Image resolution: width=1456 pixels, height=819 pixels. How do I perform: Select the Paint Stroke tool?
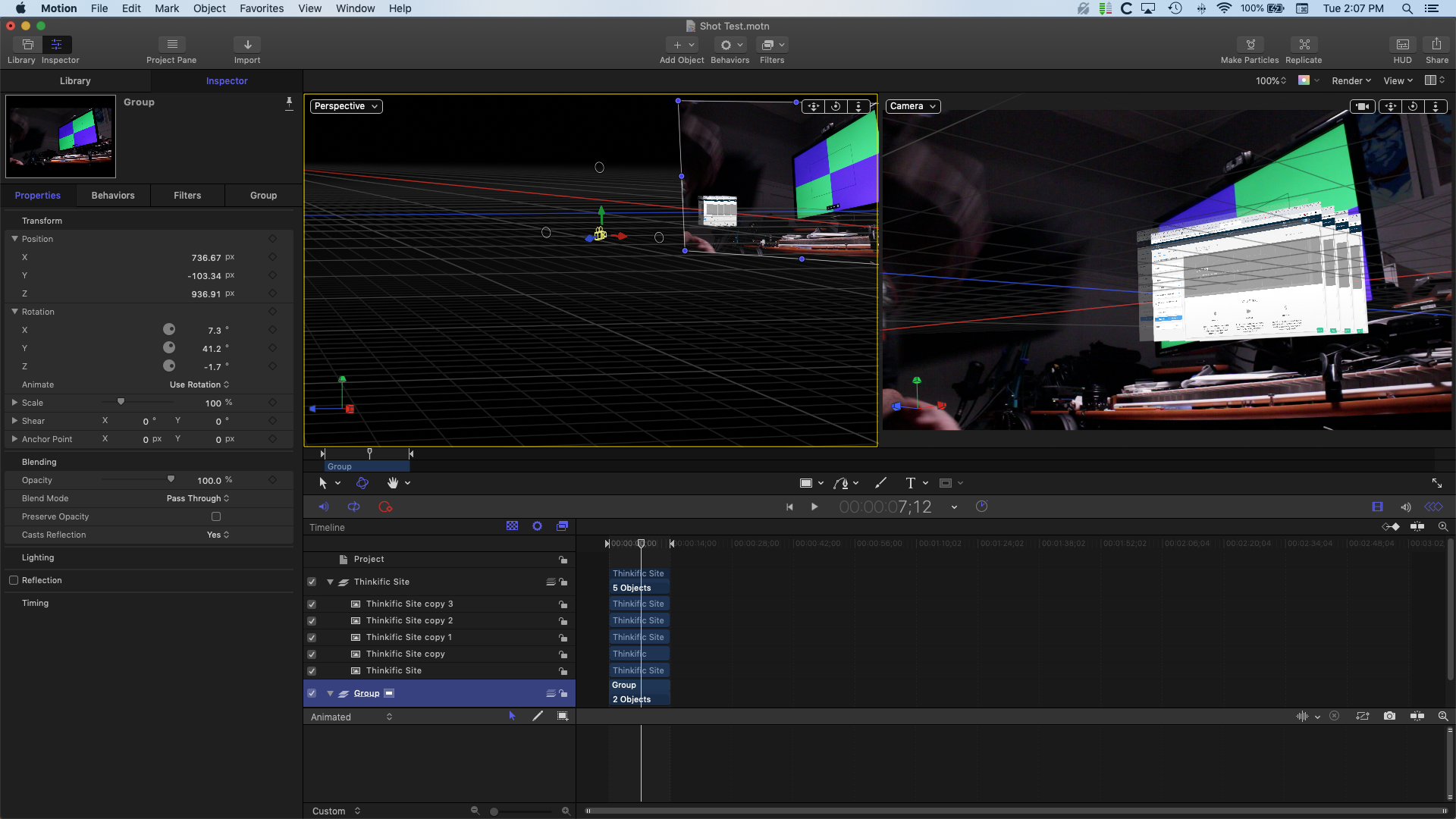[x=880, y=483]
